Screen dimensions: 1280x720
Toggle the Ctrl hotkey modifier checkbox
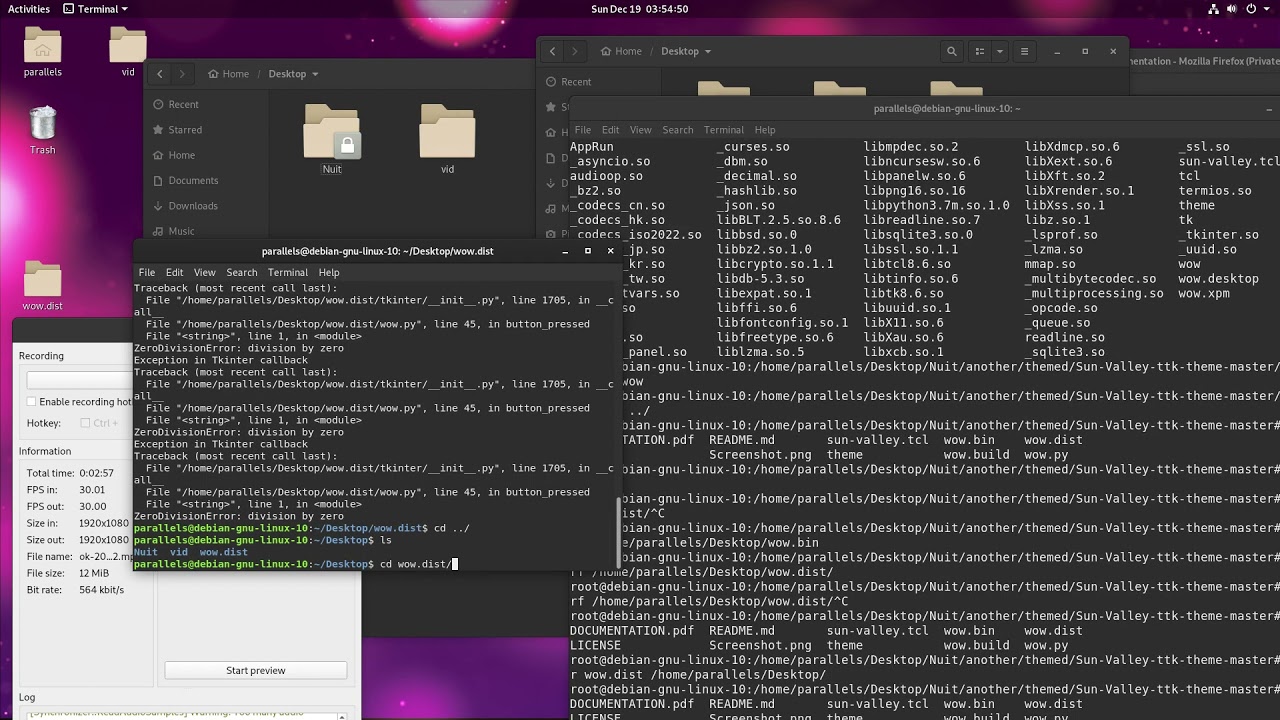click(85, 423)
